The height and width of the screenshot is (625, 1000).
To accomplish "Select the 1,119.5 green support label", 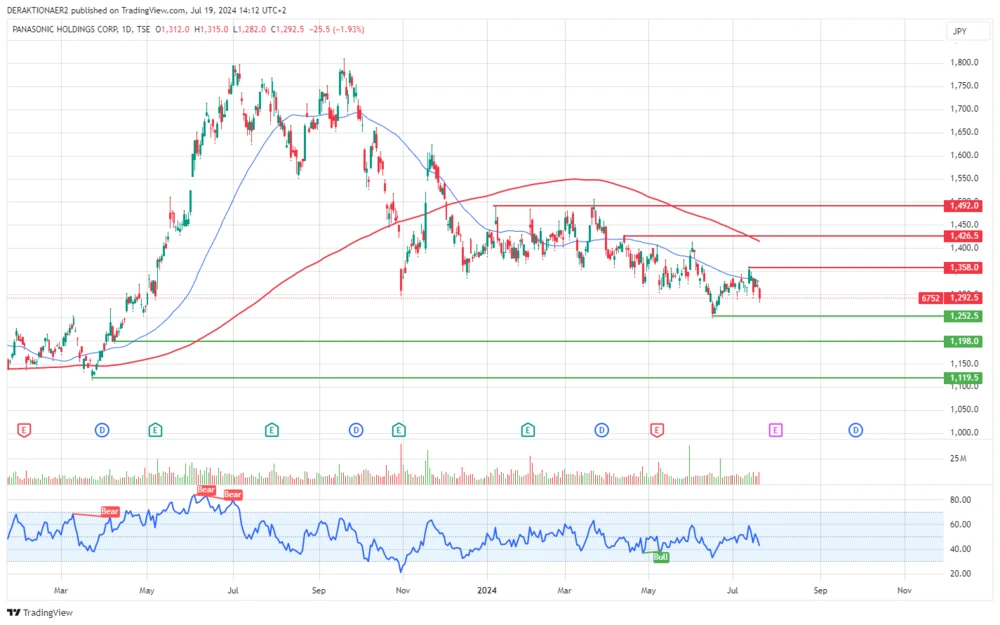I will click(964, 378).
